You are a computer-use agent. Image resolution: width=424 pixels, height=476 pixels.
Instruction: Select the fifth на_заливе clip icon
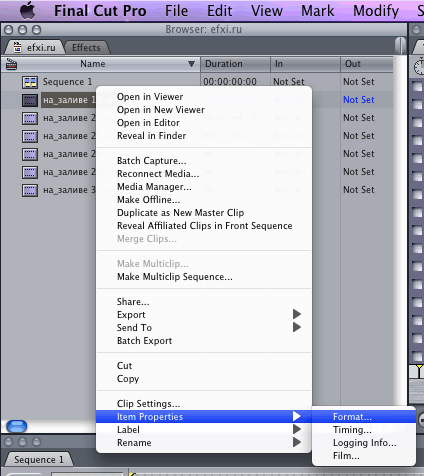(x=30, y=172)
